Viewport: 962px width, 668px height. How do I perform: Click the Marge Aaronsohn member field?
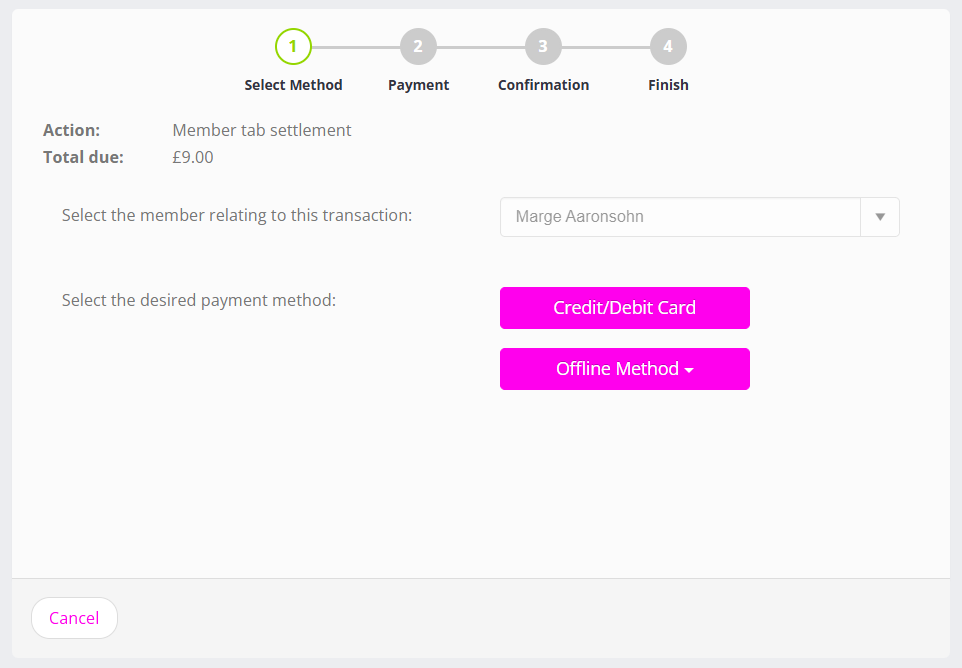679,217
